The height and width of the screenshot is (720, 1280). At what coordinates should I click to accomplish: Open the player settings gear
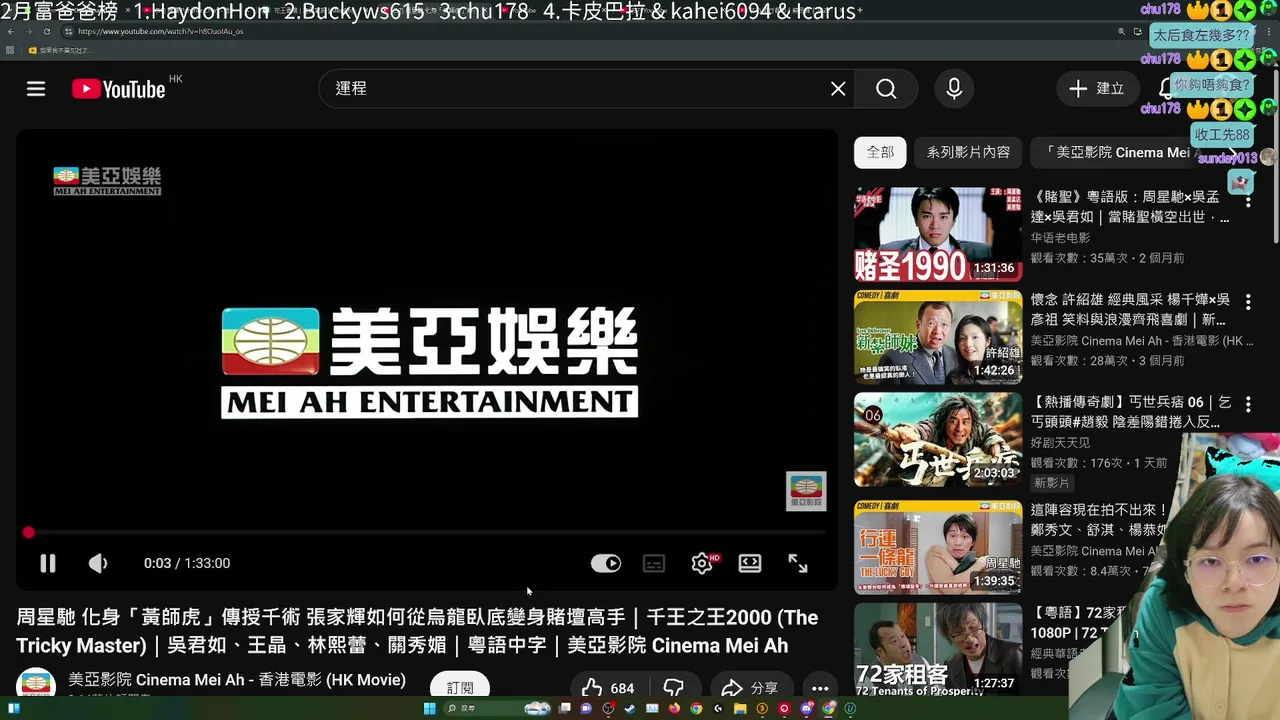point(703,563)
